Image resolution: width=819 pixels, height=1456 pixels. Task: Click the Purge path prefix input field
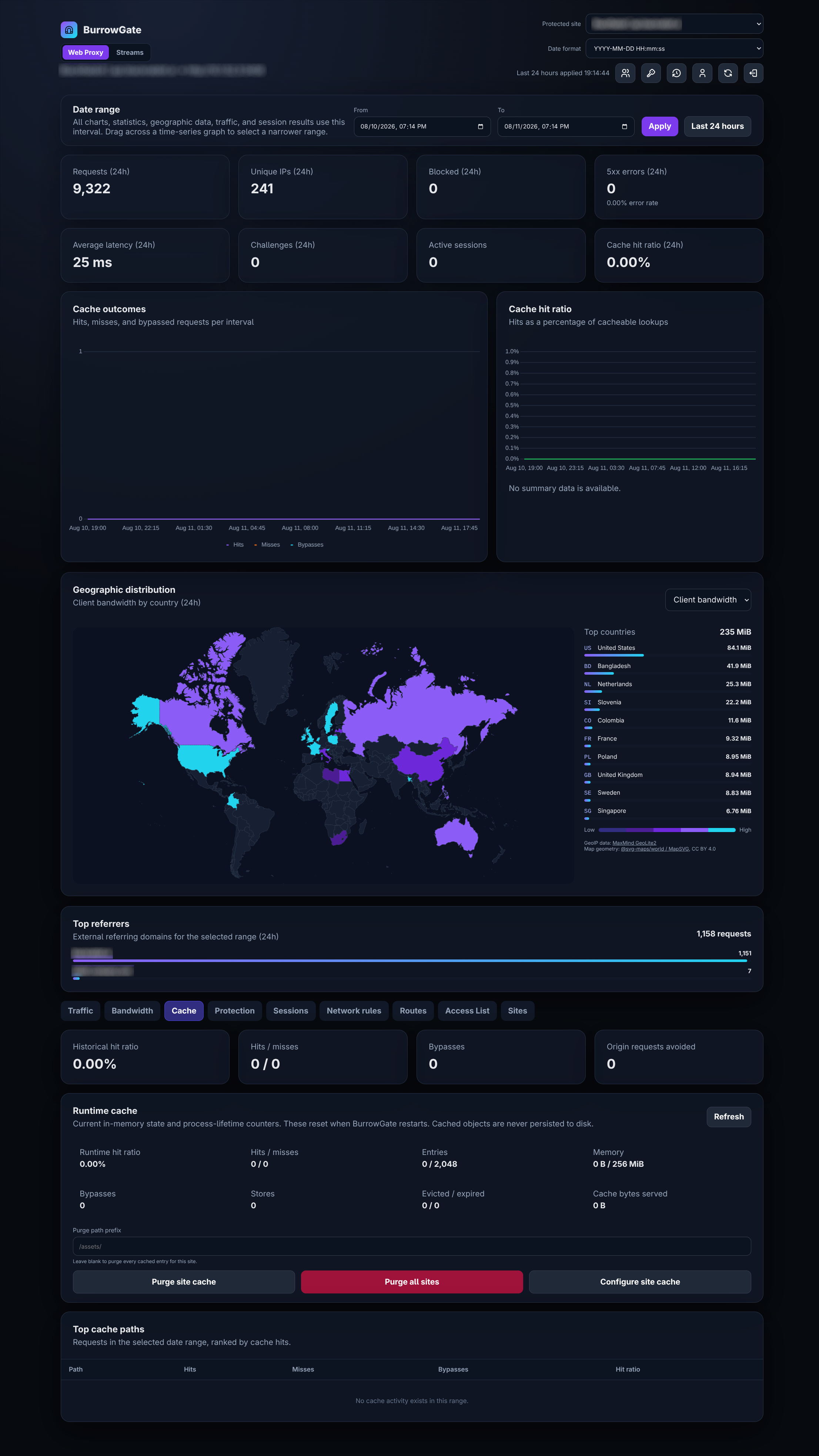click(x=412, y=1246)
